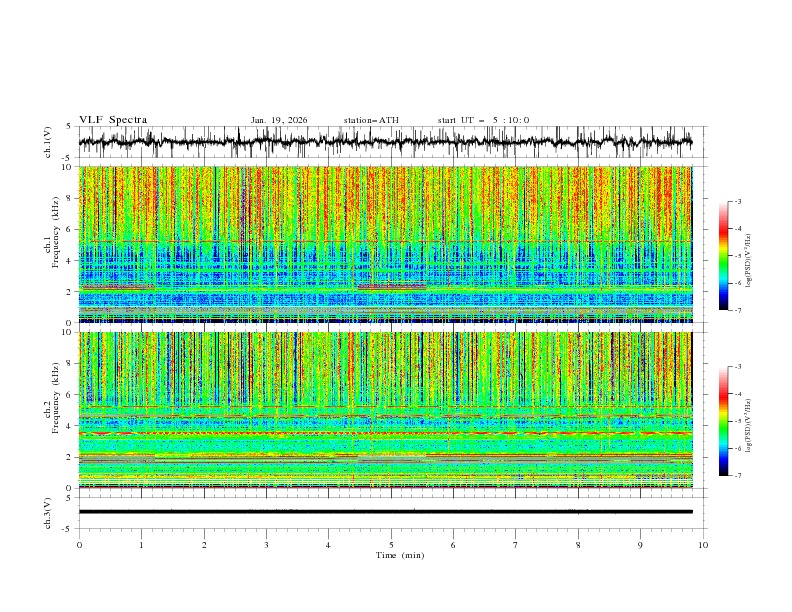Click inside the ch.1 spectrogram panel
Screen dimensions: 792x612
385,244
